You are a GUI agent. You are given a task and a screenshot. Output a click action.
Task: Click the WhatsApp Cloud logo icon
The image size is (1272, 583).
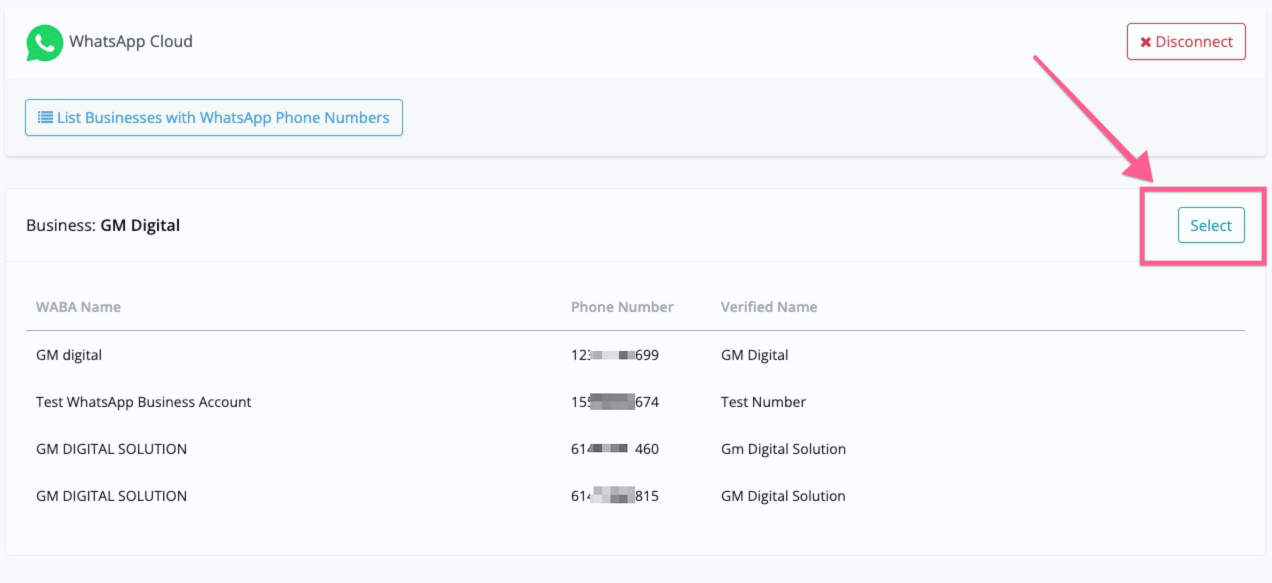click(44, 43)
